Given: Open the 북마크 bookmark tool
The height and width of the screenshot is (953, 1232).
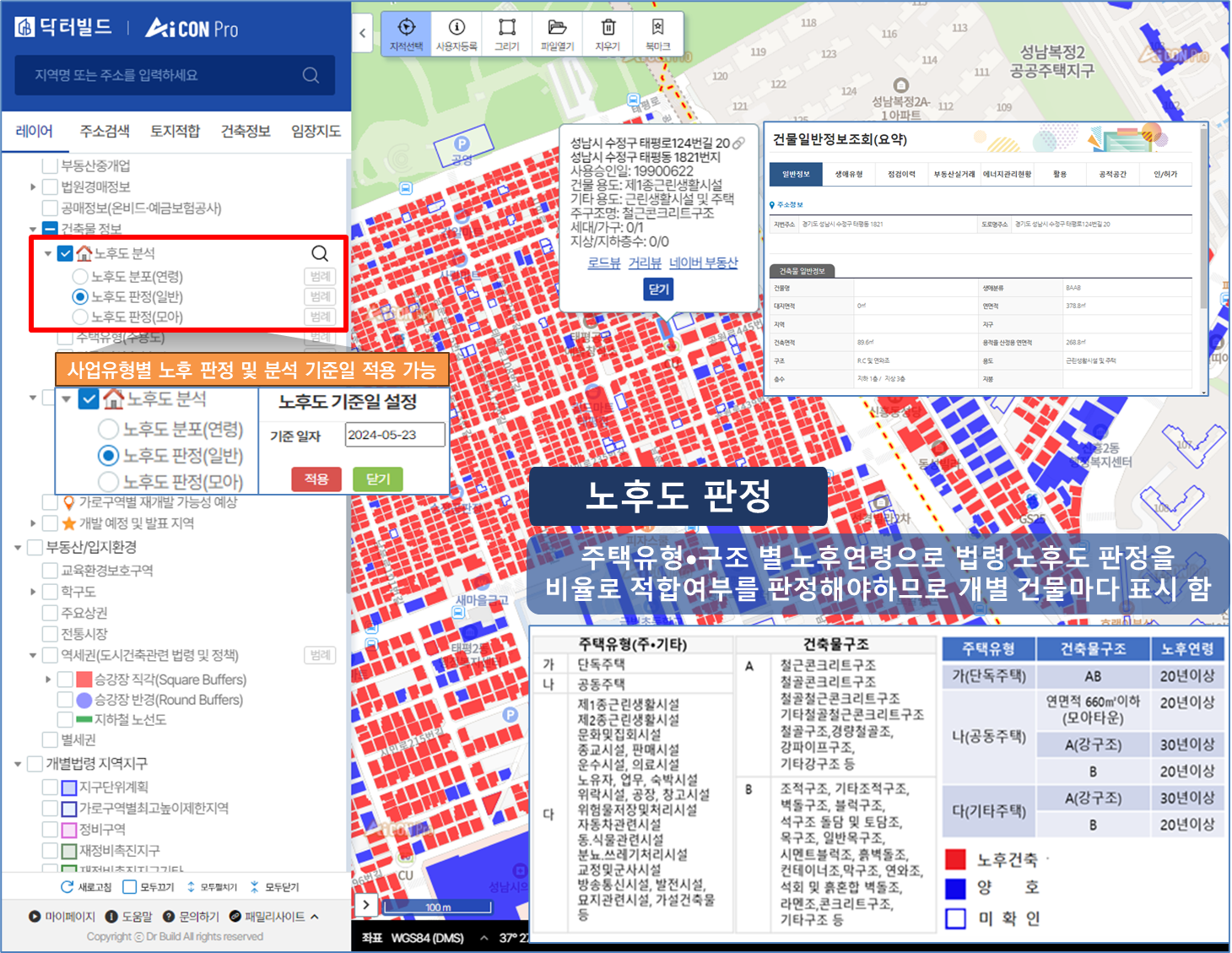Looking at the screenshot, I should [x=657, y=28].
